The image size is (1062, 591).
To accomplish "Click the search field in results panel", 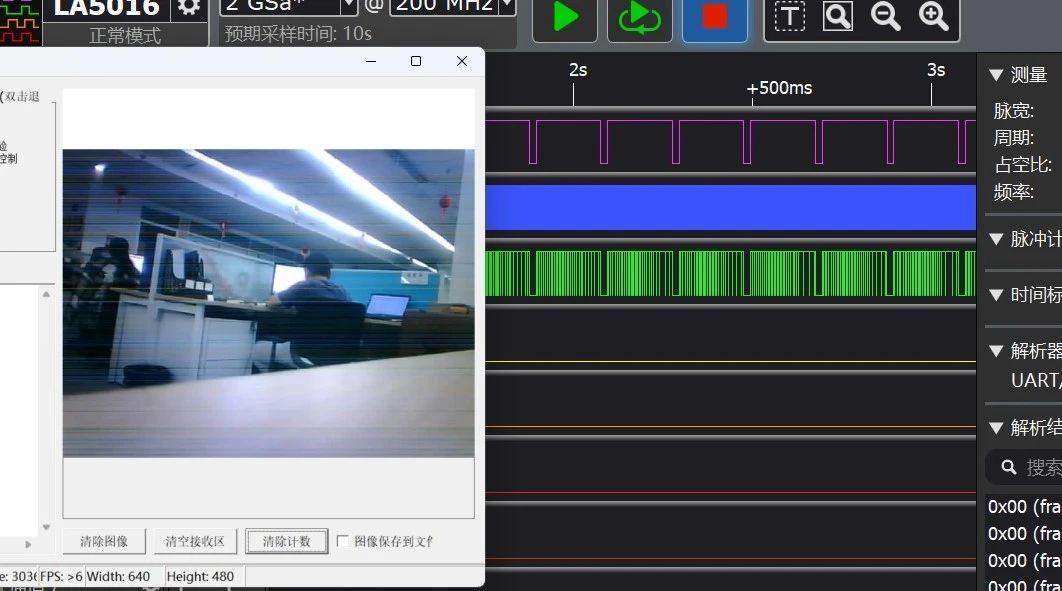I will 1026,467.
